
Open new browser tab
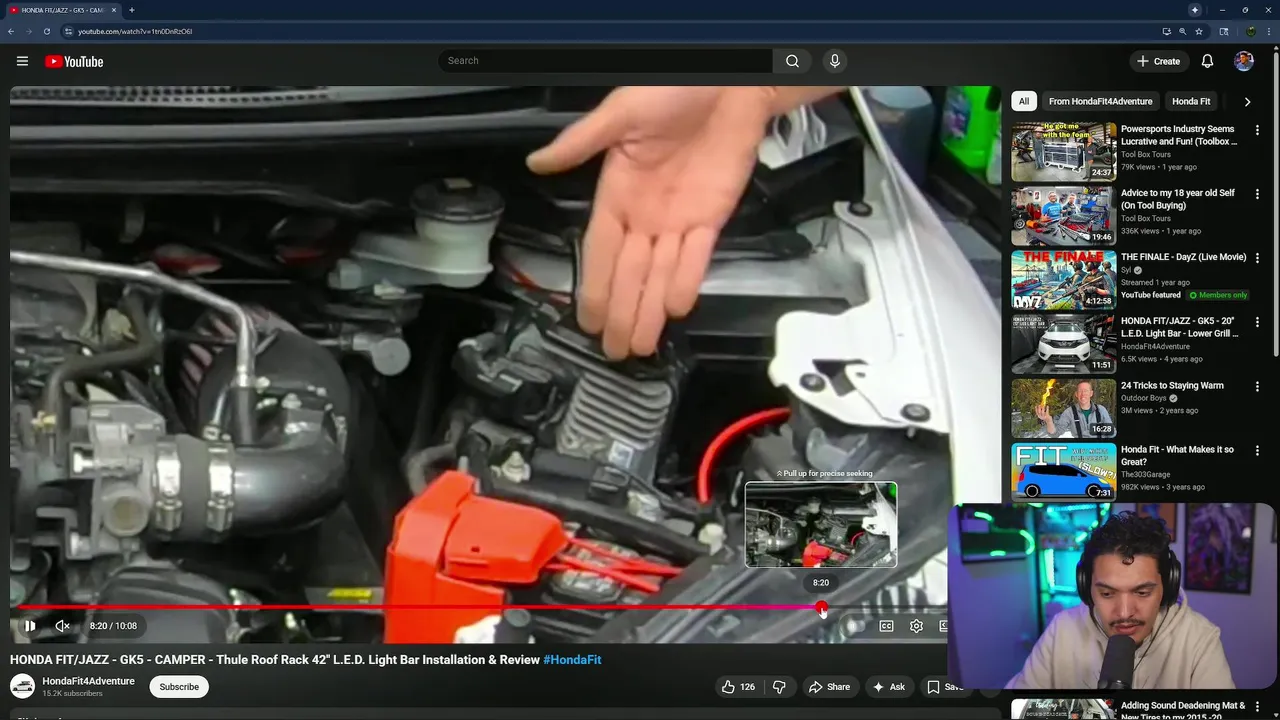[x=132, y=10]
